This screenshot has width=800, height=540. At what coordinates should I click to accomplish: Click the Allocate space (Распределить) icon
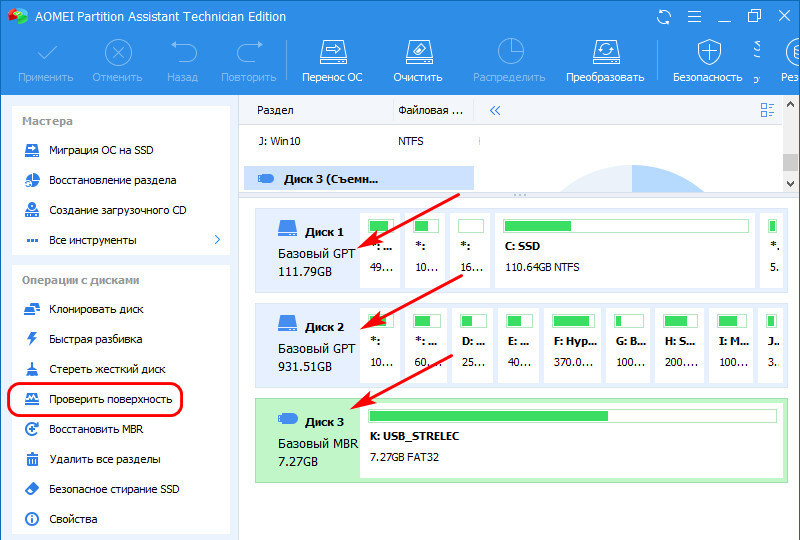click(510, 52)
